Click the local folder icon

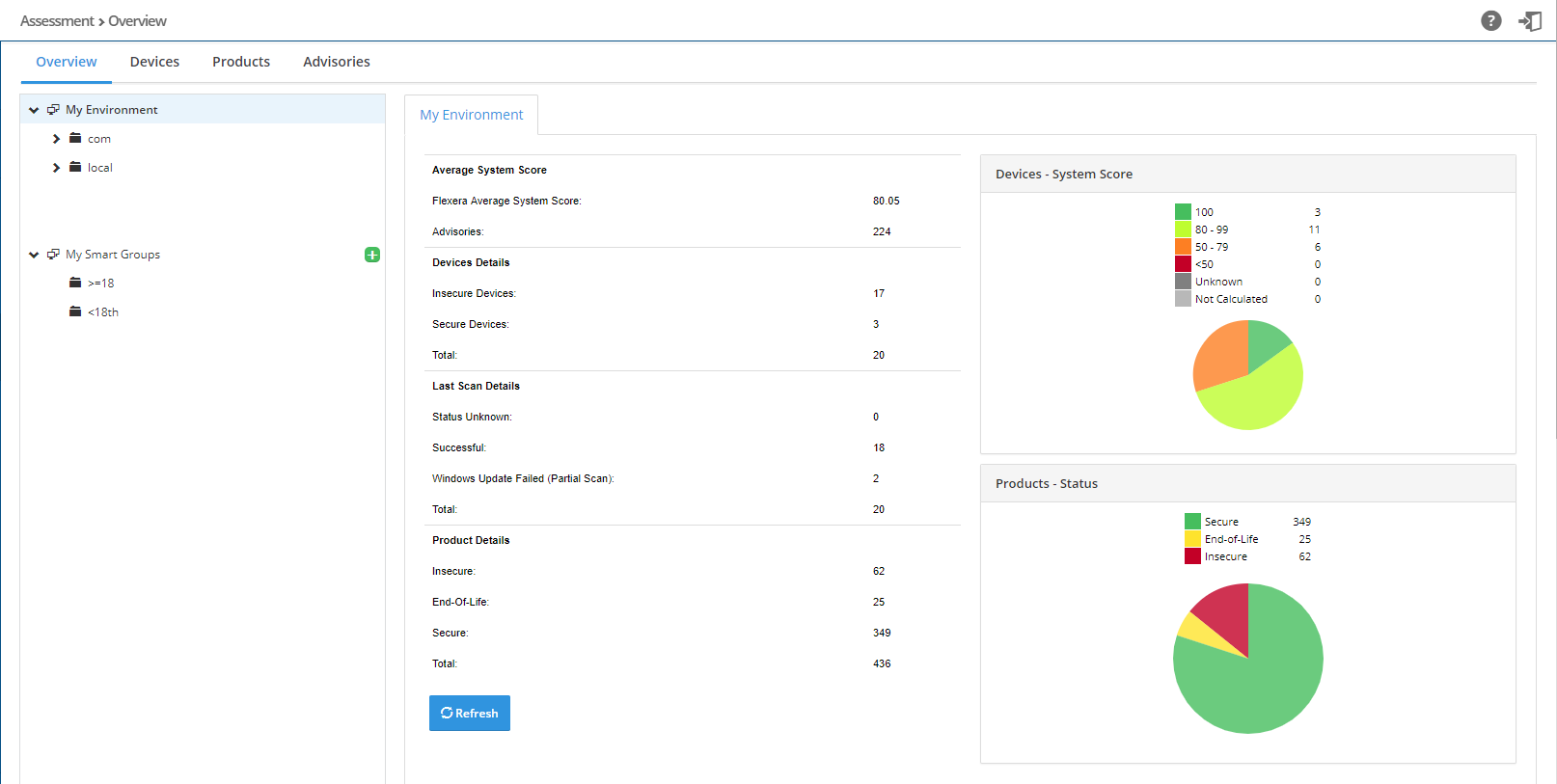click(75, 168)
